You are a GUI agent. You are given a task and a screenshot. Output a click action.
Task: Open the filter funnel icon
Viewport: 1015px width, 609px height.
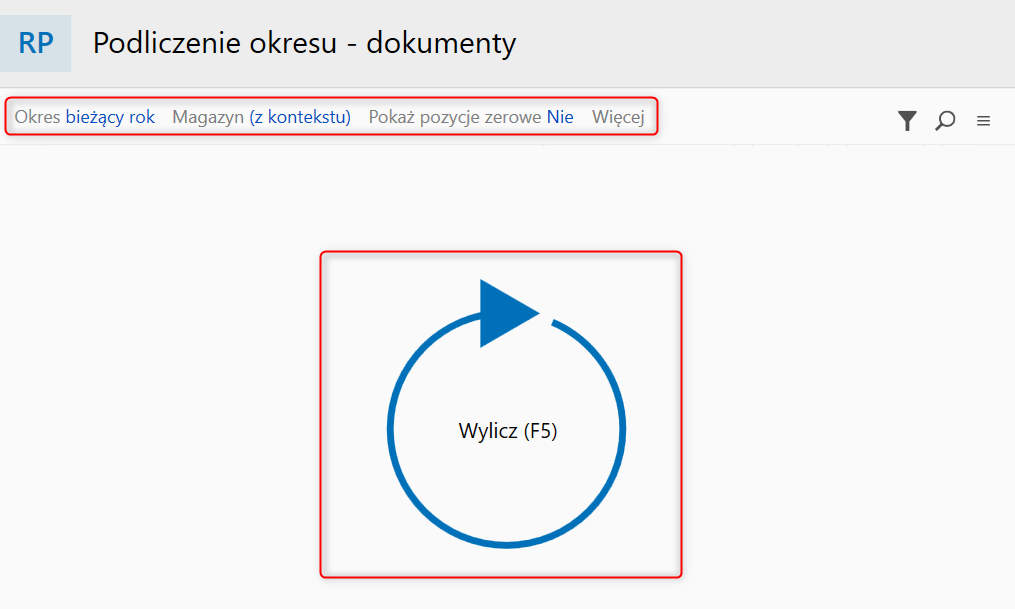coord(907,120)
